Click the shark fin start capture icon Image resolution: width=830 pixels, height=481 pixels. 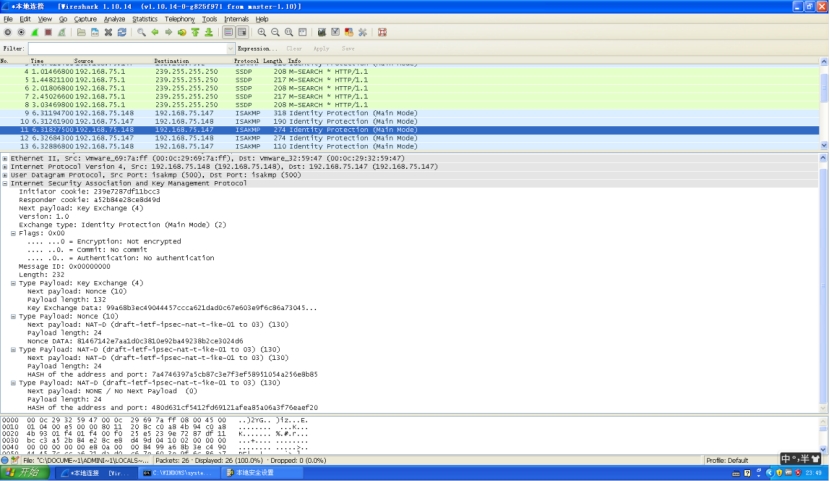(x=34, y=32)
